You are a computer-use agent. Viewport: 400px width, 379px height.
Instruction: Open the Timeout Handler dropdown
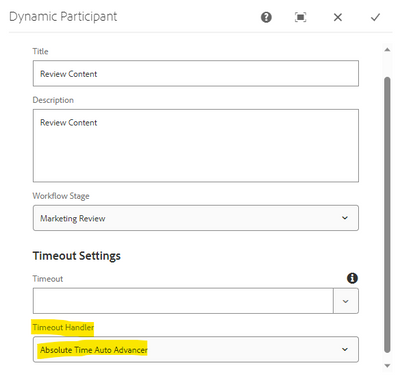click(x=196, y=349)
